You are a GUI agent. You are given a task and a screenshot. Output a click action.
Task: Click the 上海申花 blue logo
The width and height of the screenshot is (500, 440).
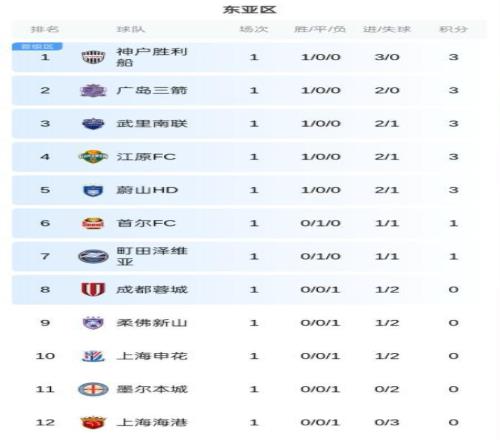(93, 356)
